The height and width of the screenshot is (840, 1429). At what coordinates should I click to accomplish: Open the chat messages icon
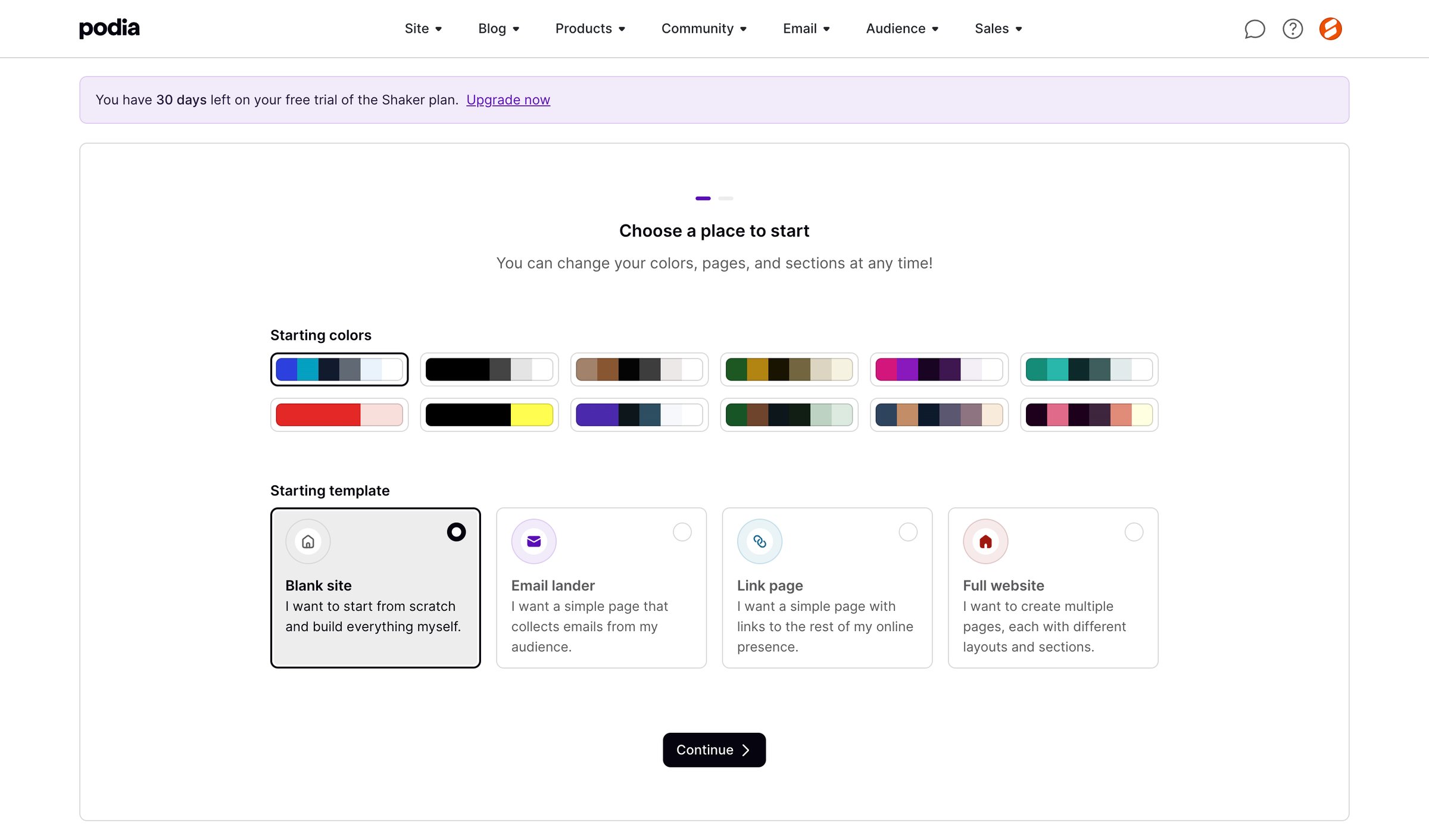click(1255, 29)
